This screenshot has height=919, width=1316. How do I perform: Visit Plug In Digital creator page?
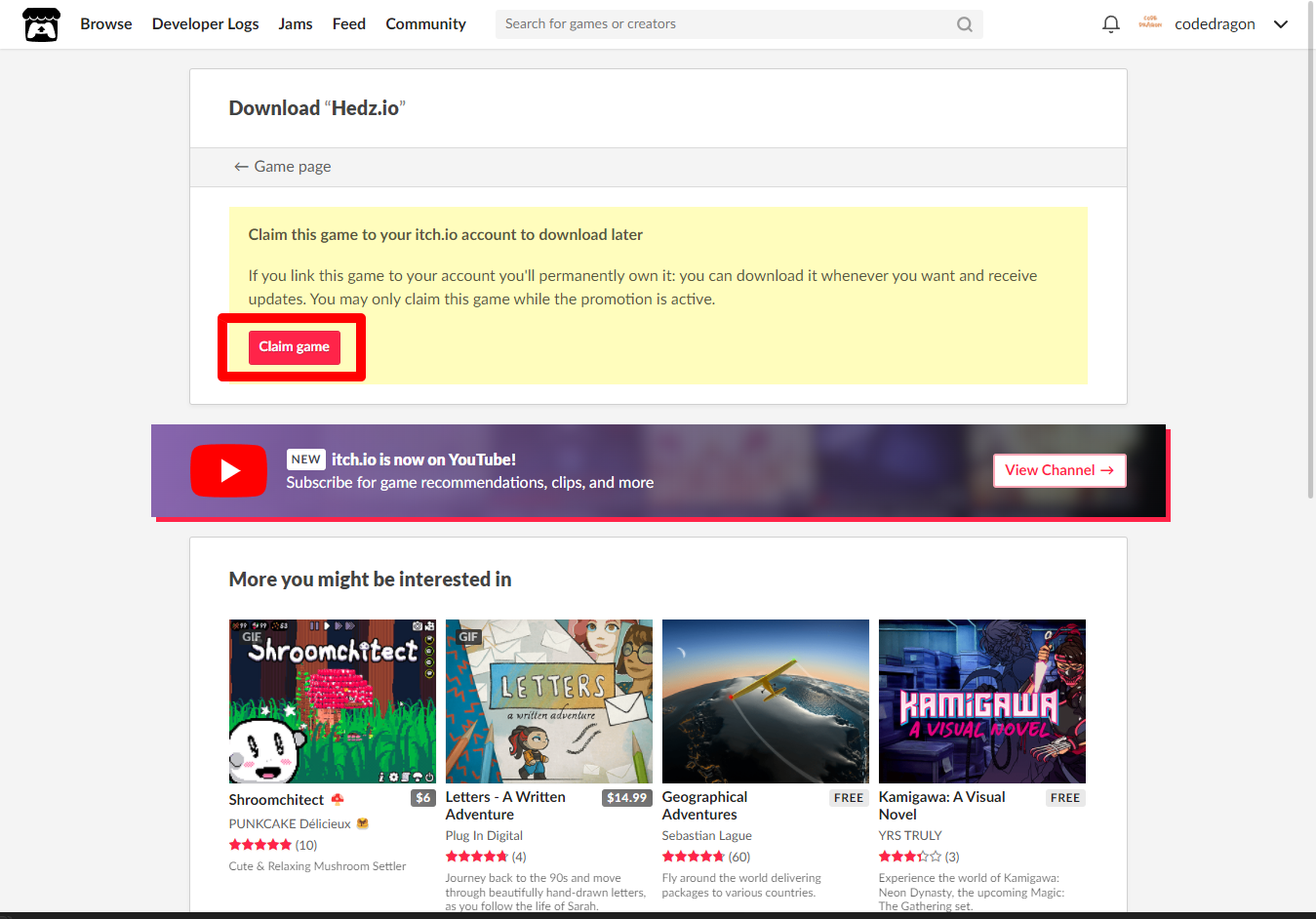(484, 836)
